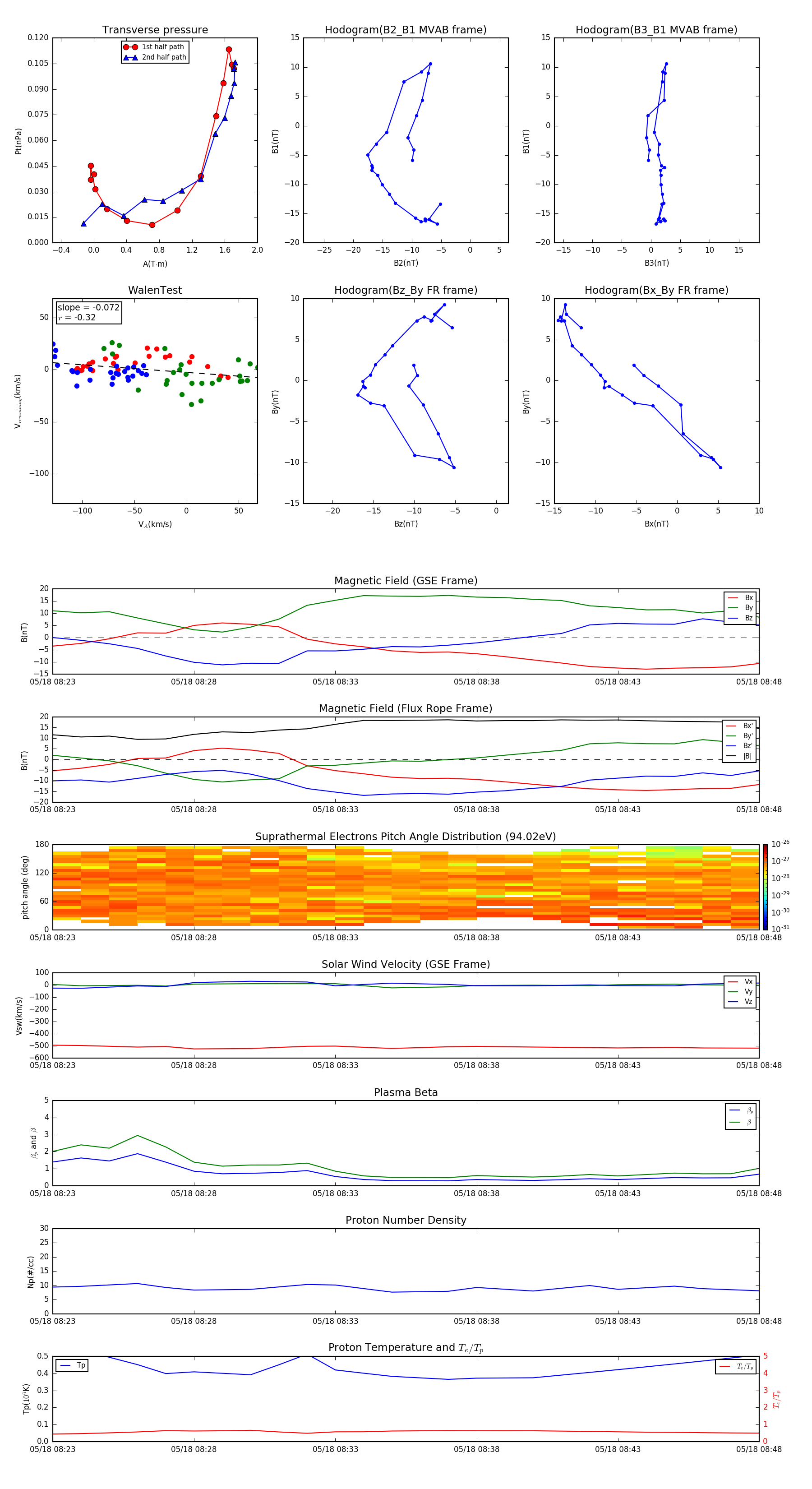Click the Vy entry in velocity legend
The image size is (812, 1489).
740,992
